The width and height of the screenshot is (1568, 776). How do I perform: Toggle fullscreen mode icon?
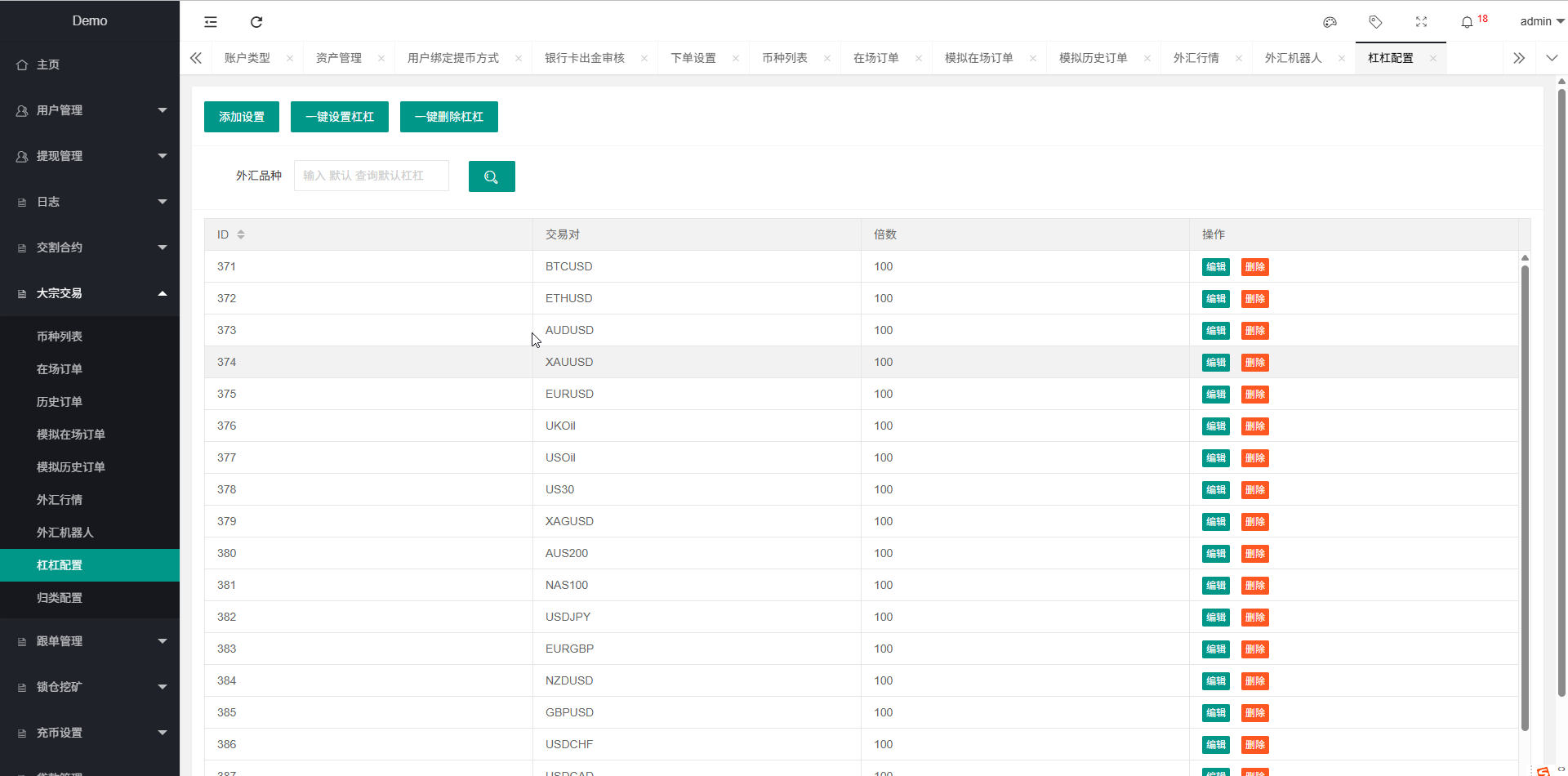point(1421,22)
